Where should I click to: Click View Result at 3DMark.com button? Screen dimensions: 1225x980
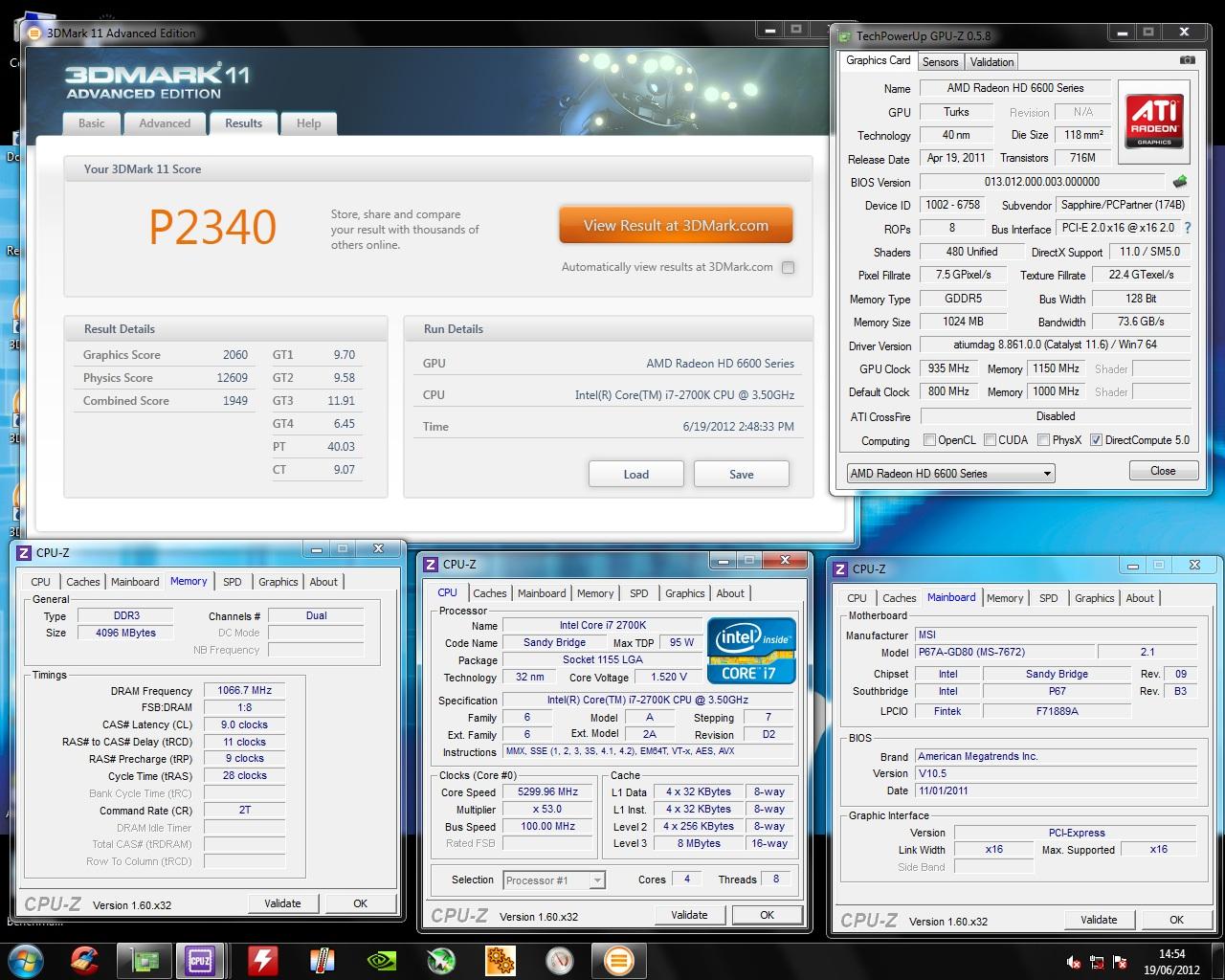pos(676,226)
